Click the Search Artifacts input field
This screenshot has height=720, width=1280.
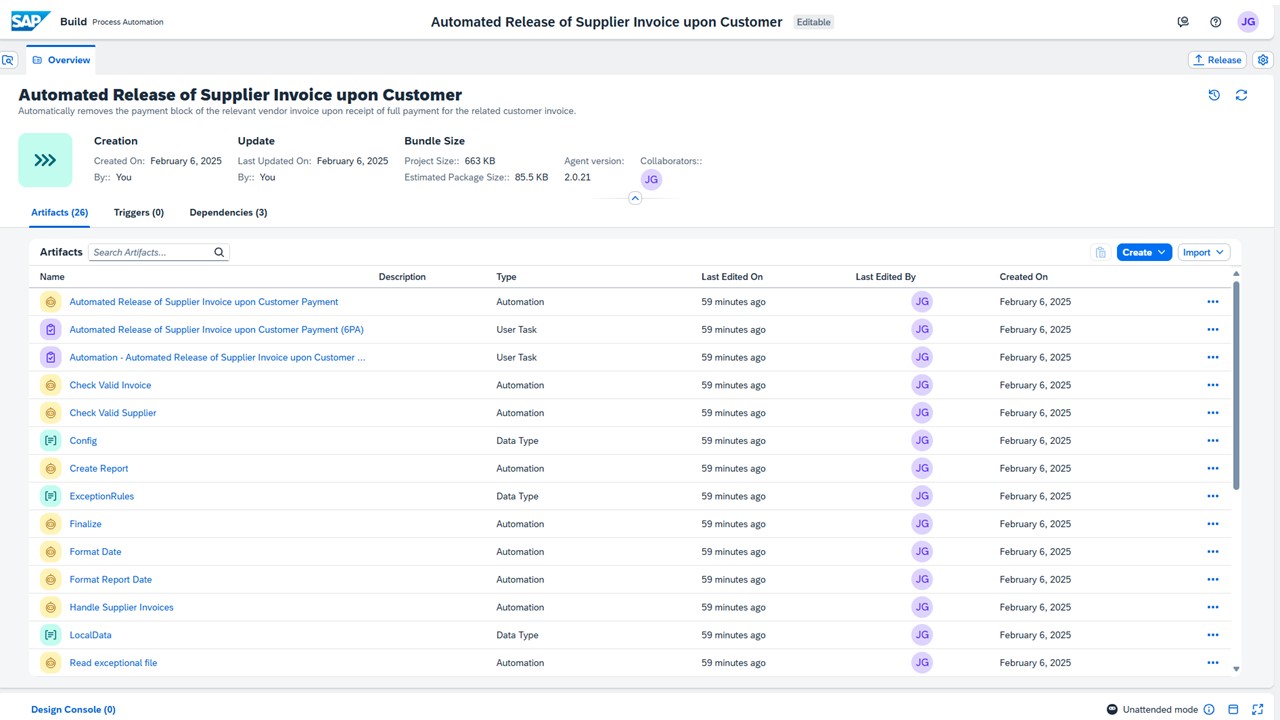[x=150, y=253]
